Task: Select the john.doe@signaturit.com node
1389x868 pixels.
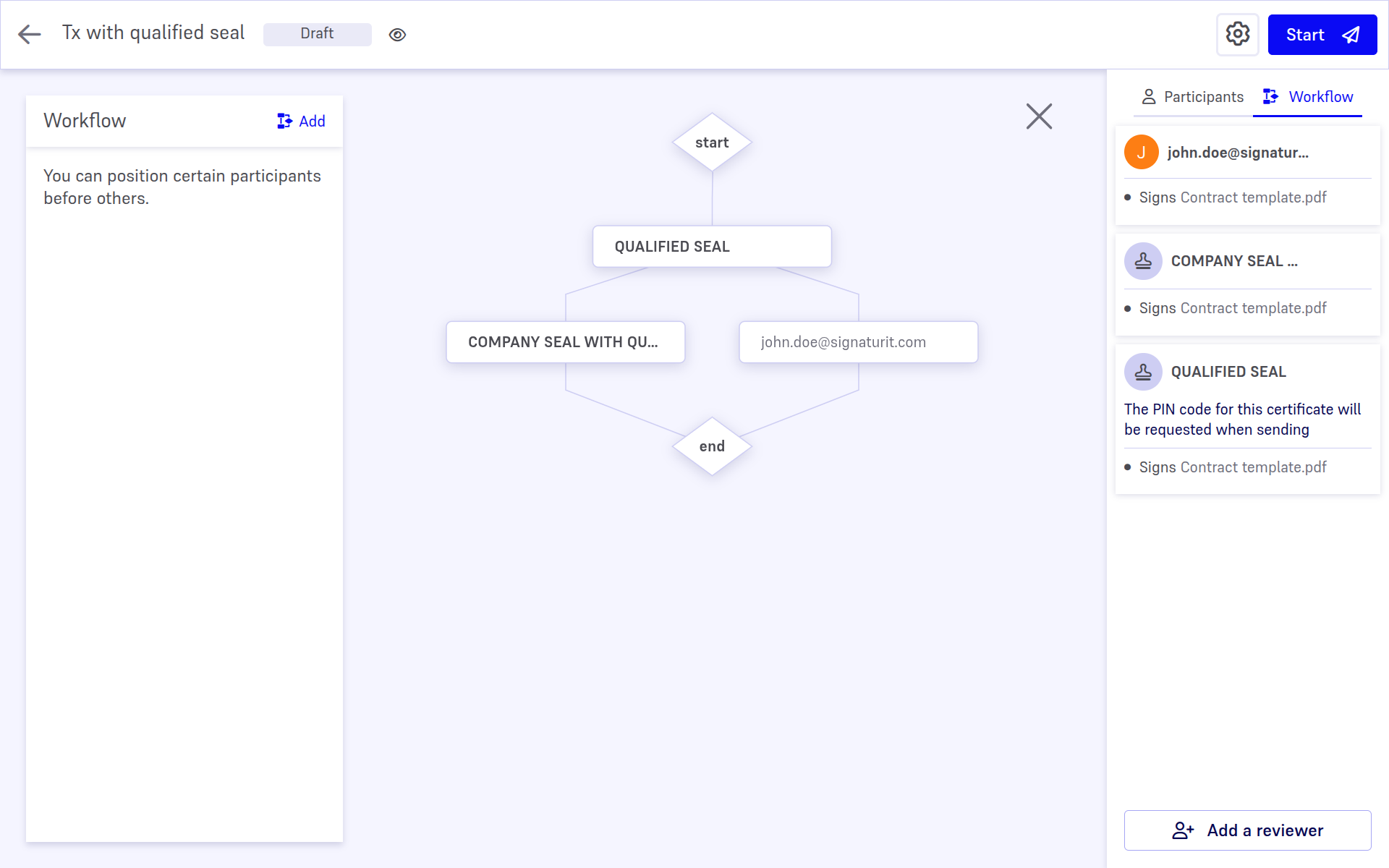Action: tap(858, 341)
